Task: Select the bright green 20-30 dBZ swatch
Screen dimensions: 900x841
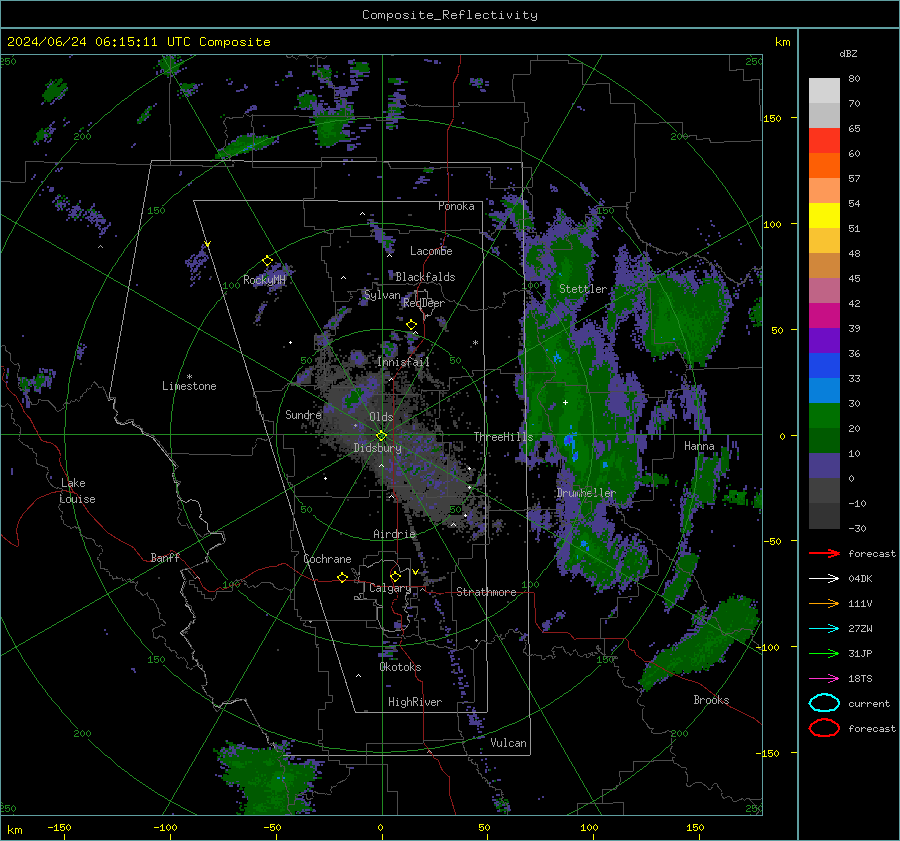Action: [824, 416]
